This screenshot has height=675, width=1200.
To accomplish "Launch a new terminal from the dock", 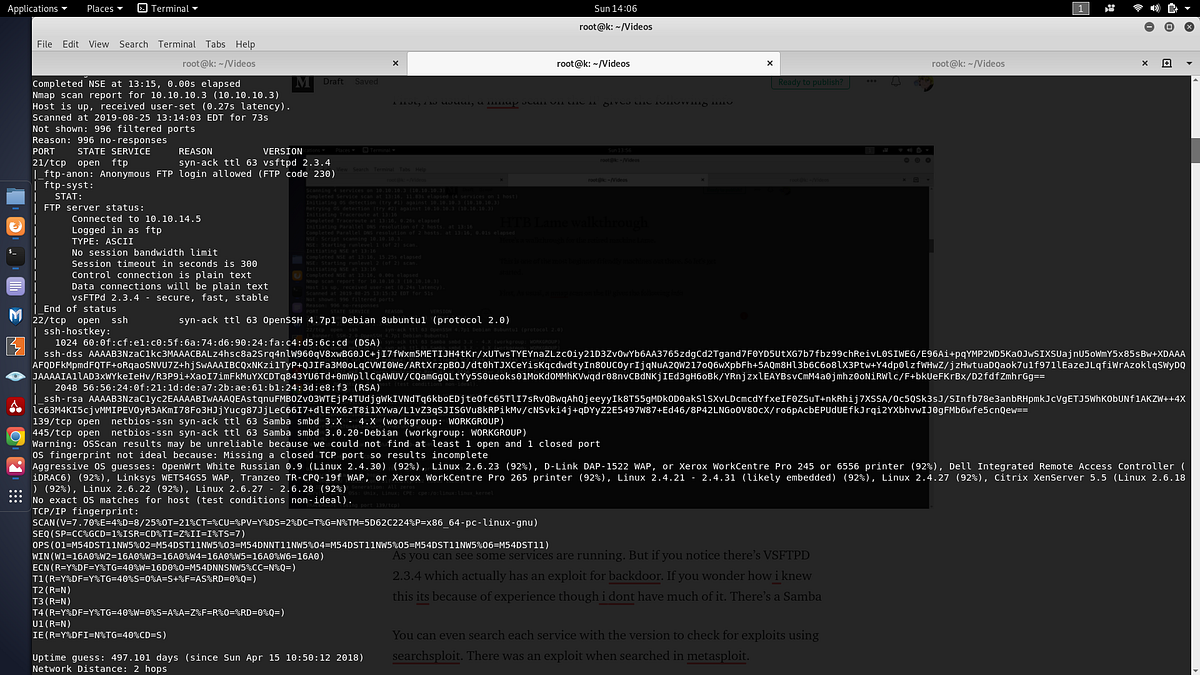I will [x=13, y=253].
